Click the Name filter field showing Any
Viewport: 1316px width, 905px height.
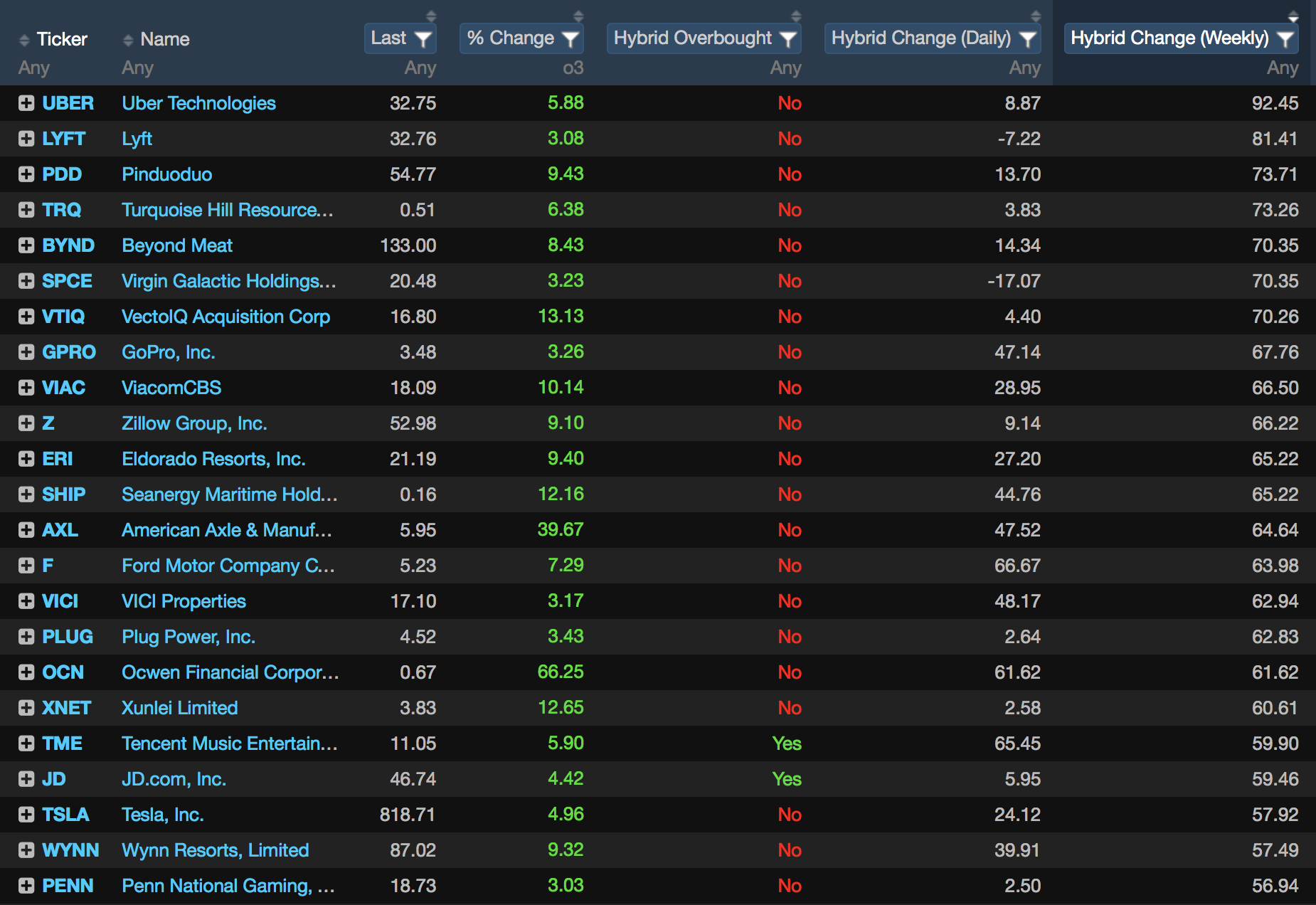point(138,68)
